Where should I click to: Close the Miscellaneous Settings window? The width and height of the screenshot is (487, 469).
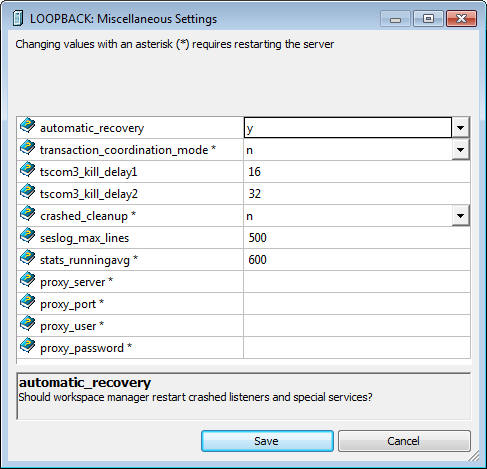point(461,19)
